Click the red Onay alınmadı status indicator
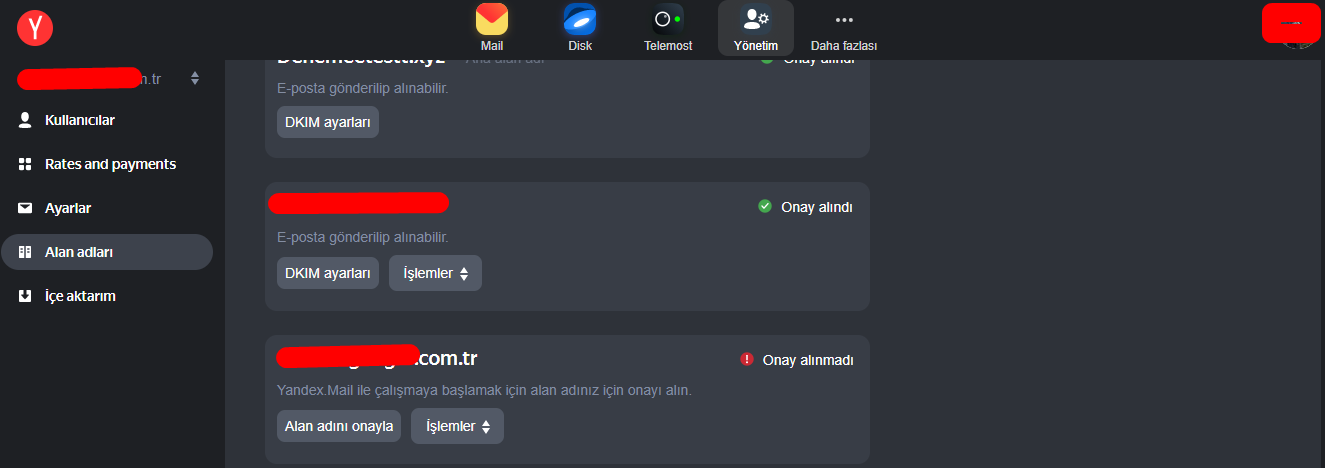This screenshot has height=468, width=1325. pos(746,359)
